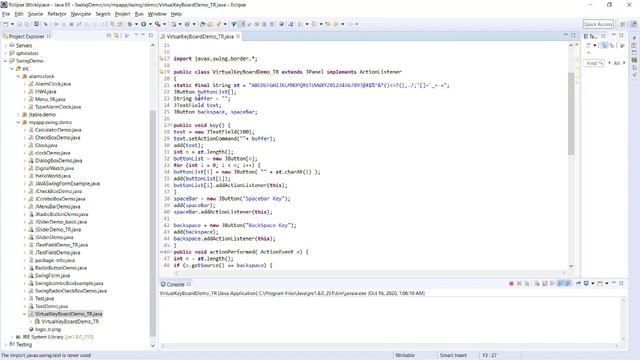
Task: Click the line 'JTextField text;' in editor
Action: point(198,105)
